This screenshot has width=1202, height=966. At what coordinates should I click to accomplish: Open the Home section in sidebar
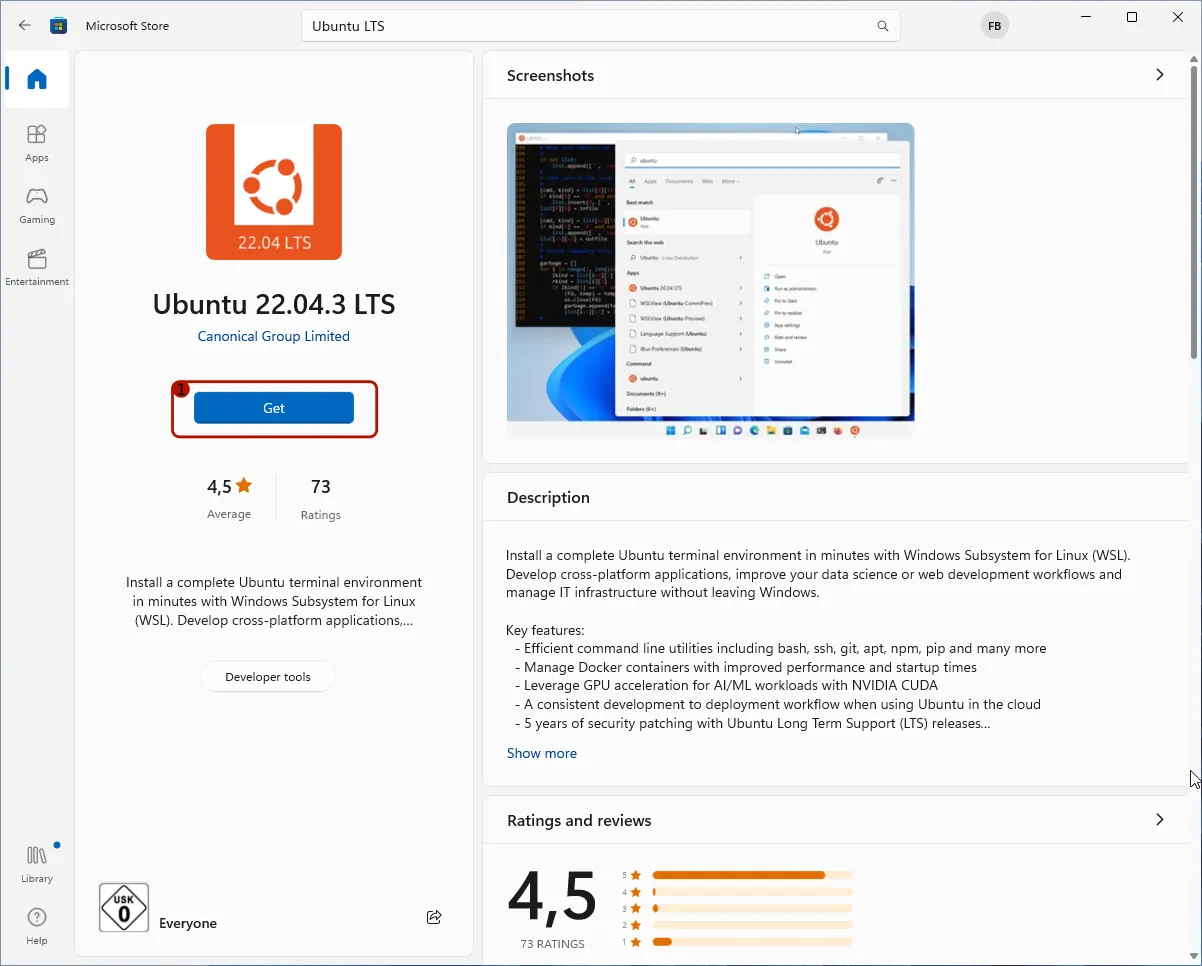36,80
